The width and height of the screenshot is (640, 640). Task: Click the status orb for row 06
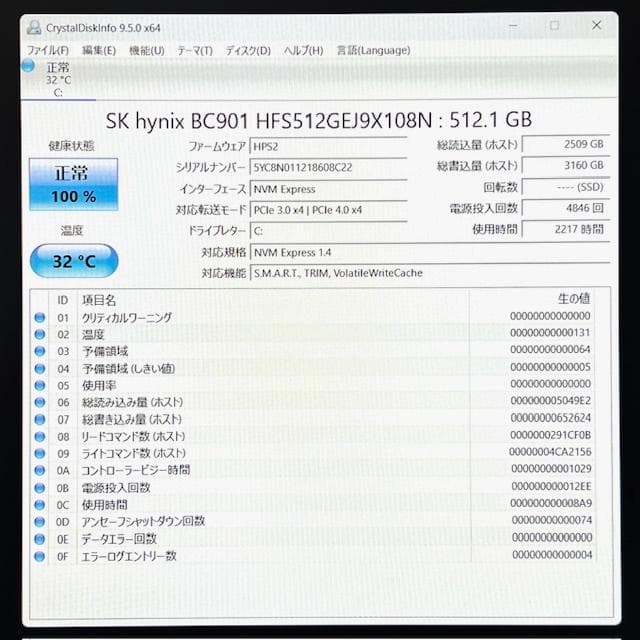(x=40, y=402)
